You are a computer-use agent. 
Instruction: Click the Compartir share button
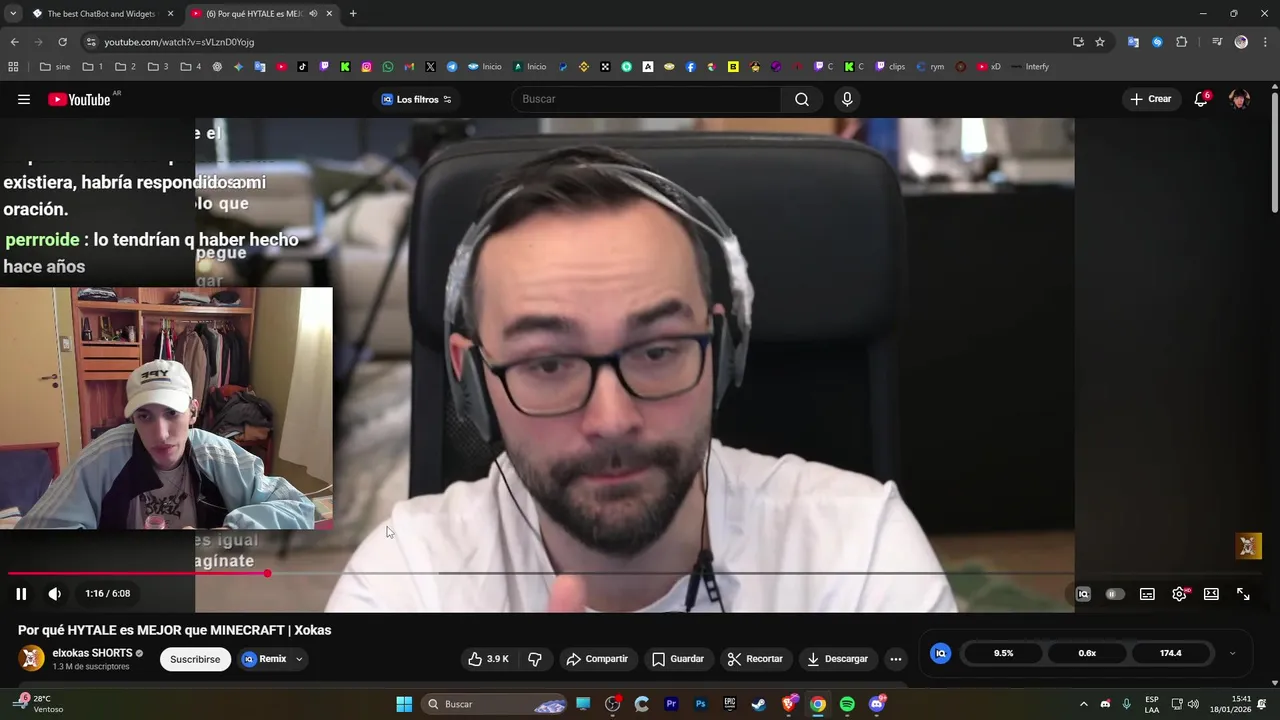(x=597, y=659)
